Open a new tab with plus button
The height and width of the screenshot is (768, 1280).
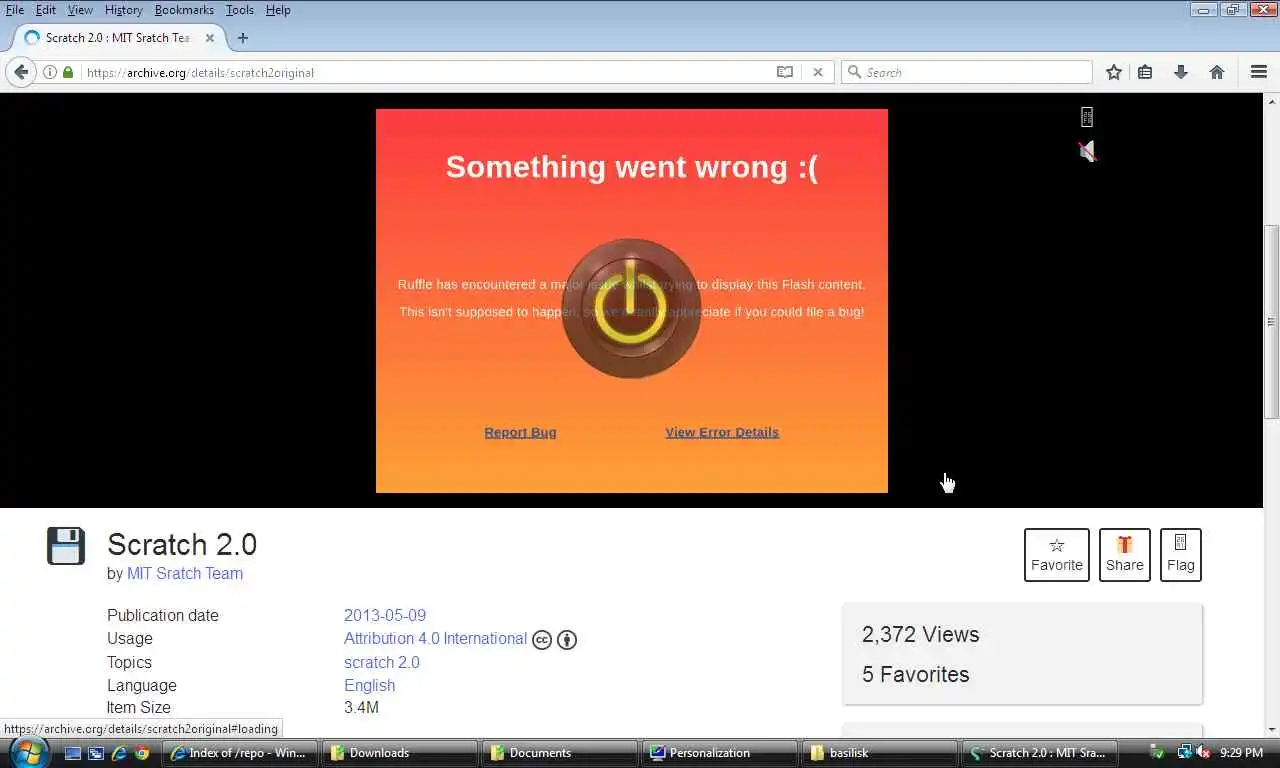tap(242, 38)
